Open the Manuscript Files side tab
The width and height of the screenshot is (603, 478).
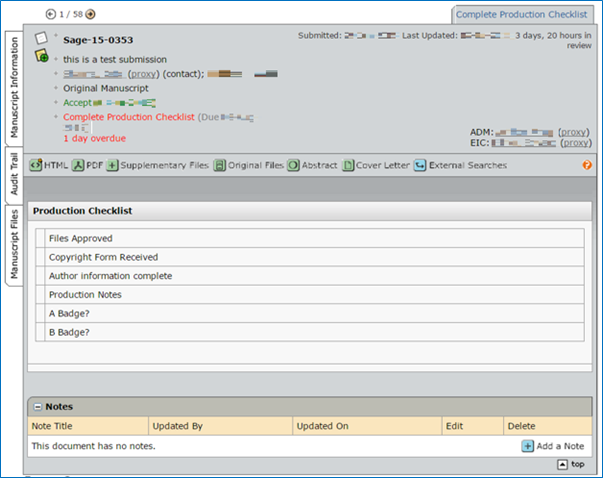point(14,243)
